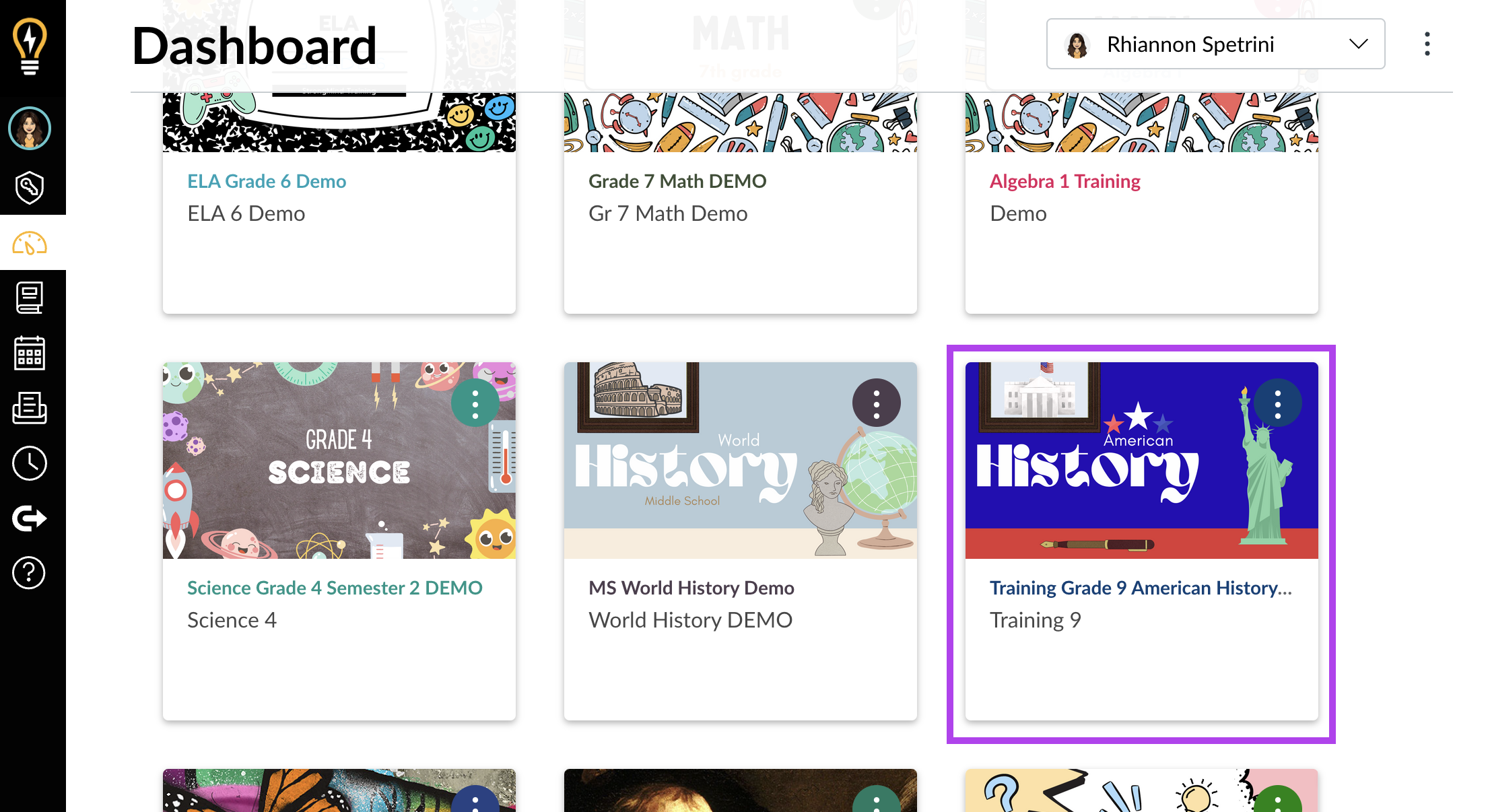Click the Grade 7 Math card banner image
1488x812 pixels.
click(741, 123)
